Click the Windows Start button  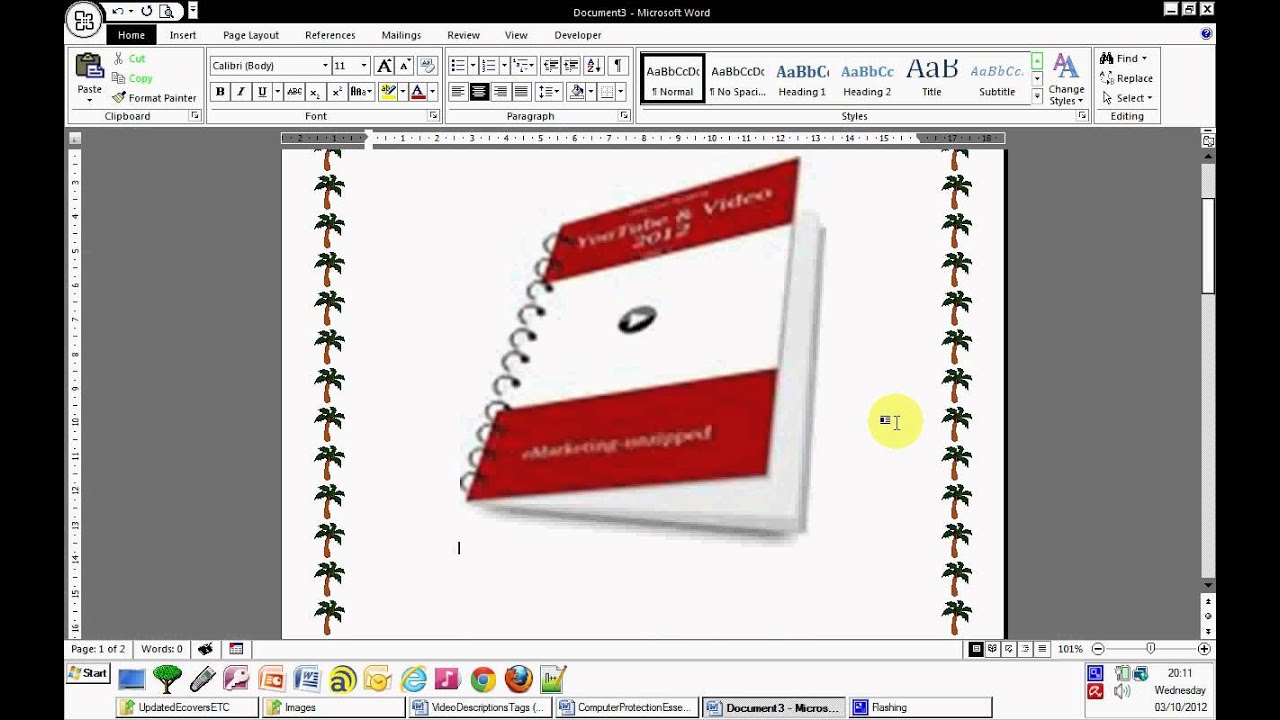pos(87,674)
